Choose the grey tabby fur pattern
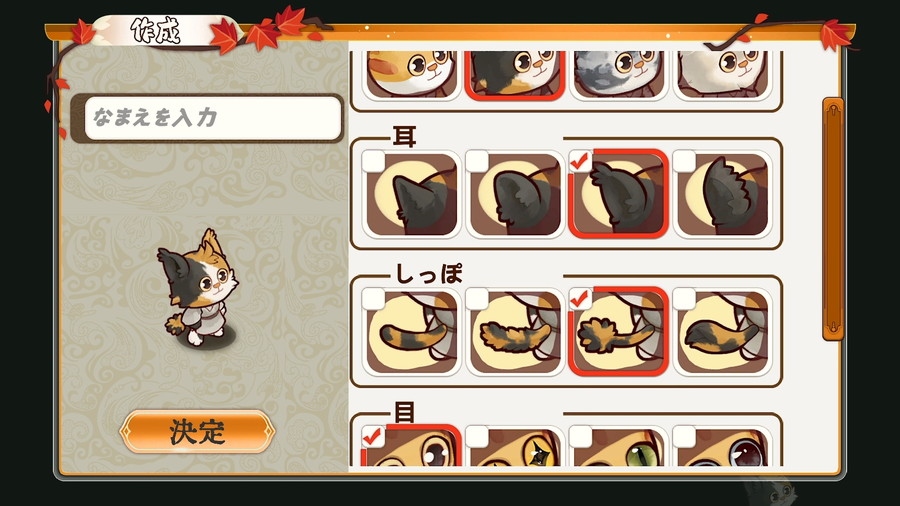The height and width of the screenshot is (506, 900). coord(618,75)
